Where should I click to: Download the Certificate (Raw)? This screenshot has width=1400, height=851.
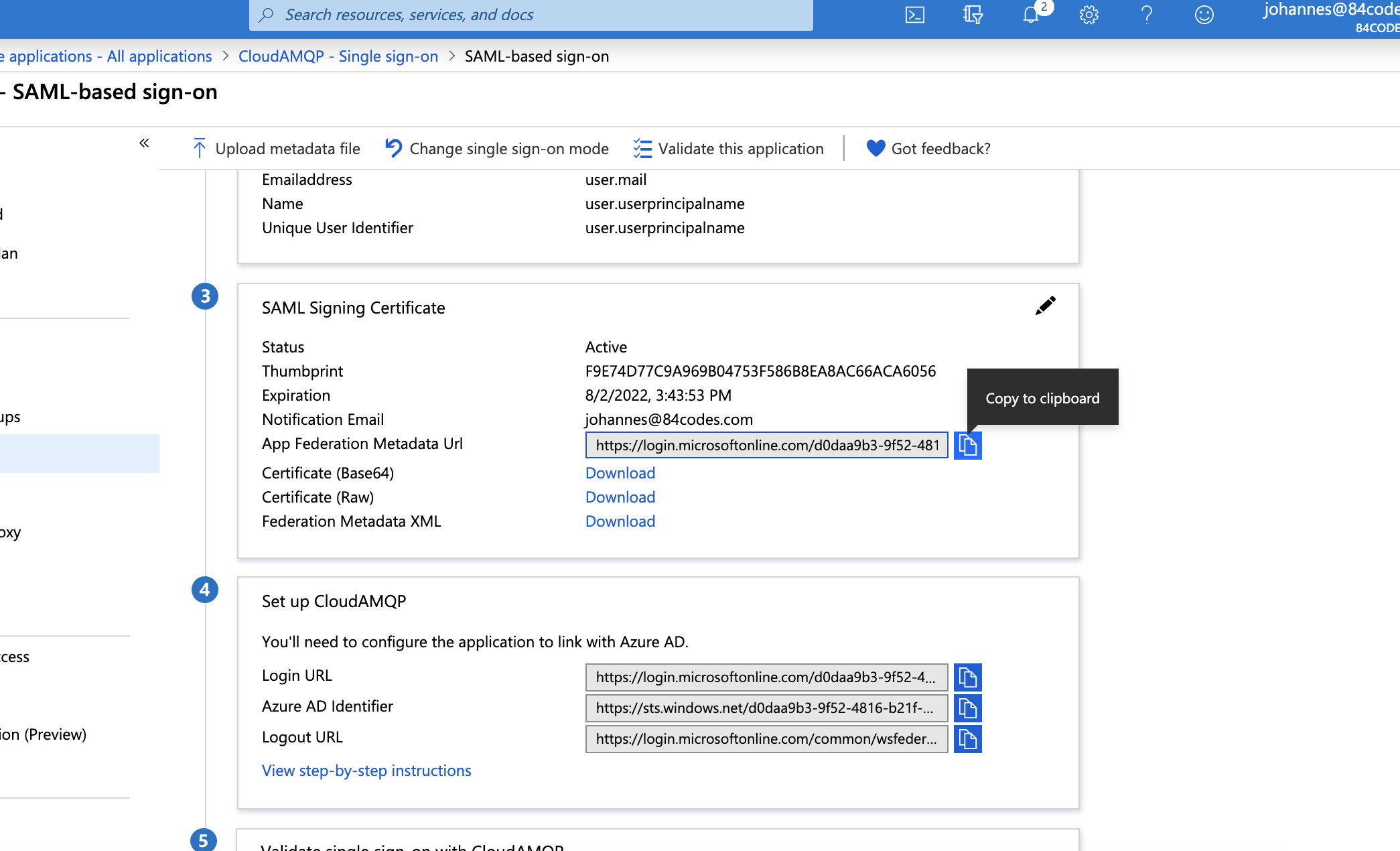[x=620, y=497]
